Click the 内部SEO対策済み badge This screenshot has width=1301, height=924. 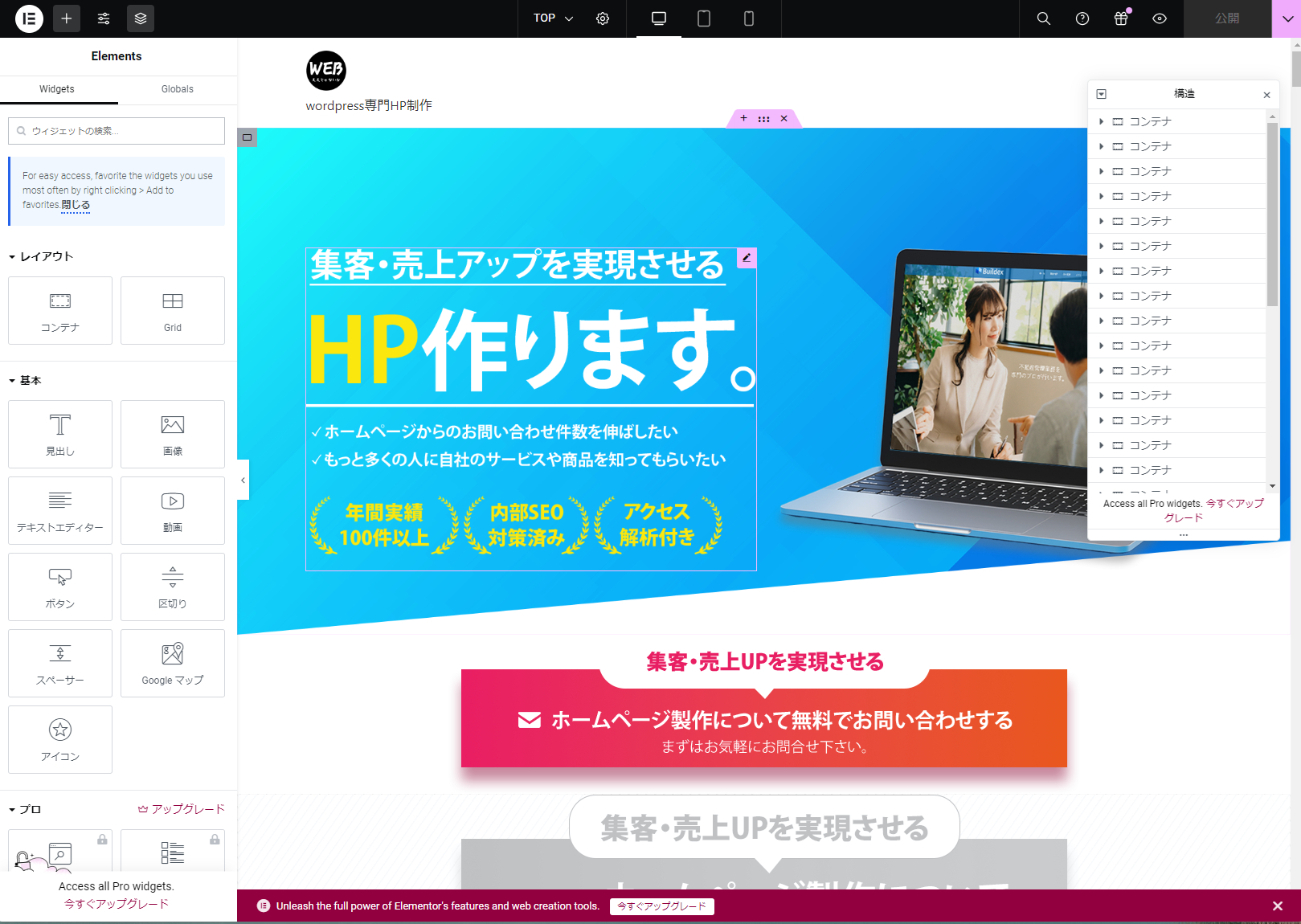pyautogui.click(x=527, y=525)
